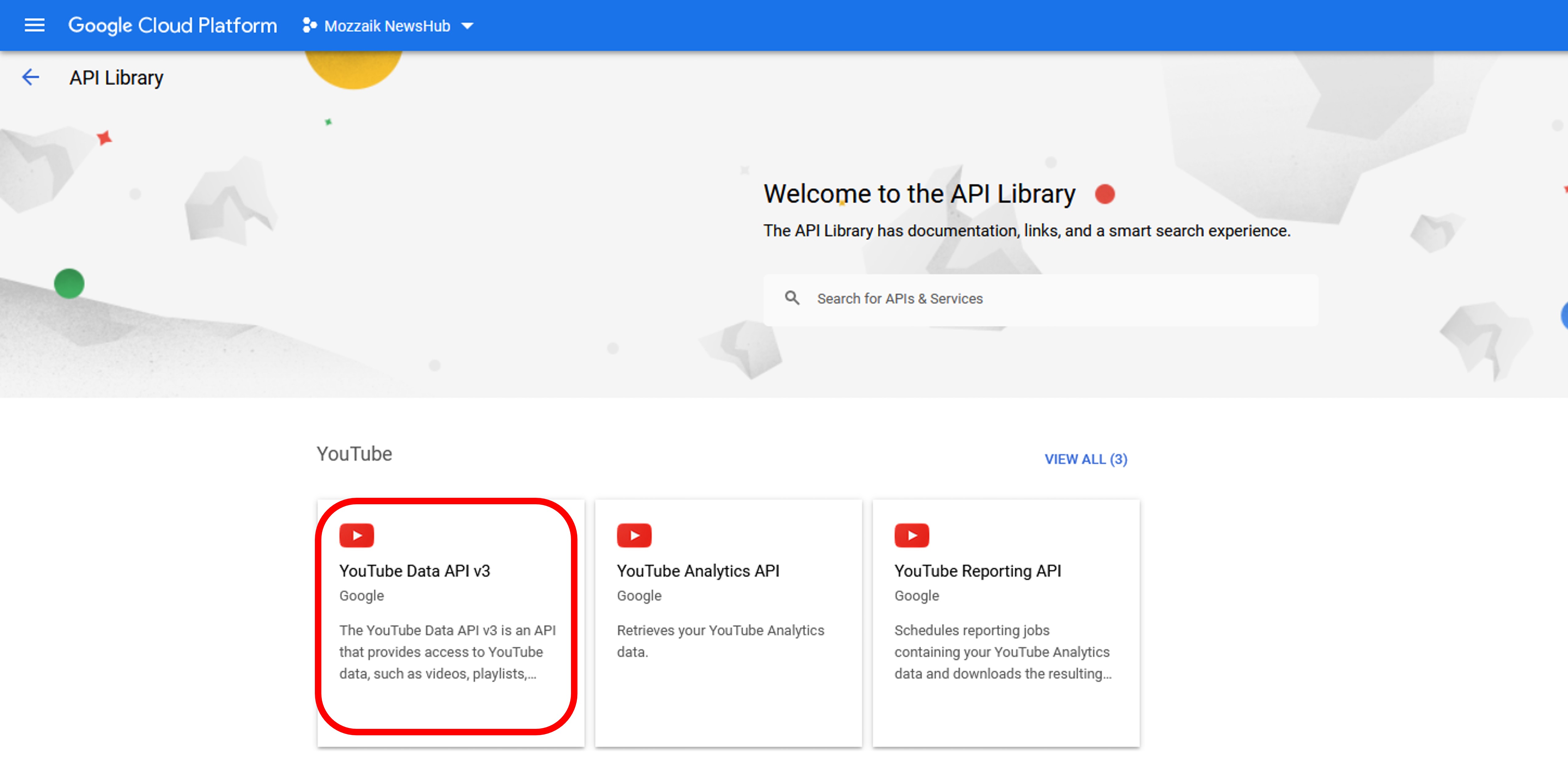Select the Mozzaik NewsHub project name
Image resolution: width=1568 pixels, height=783 pixels.
(x=387, y=26)
